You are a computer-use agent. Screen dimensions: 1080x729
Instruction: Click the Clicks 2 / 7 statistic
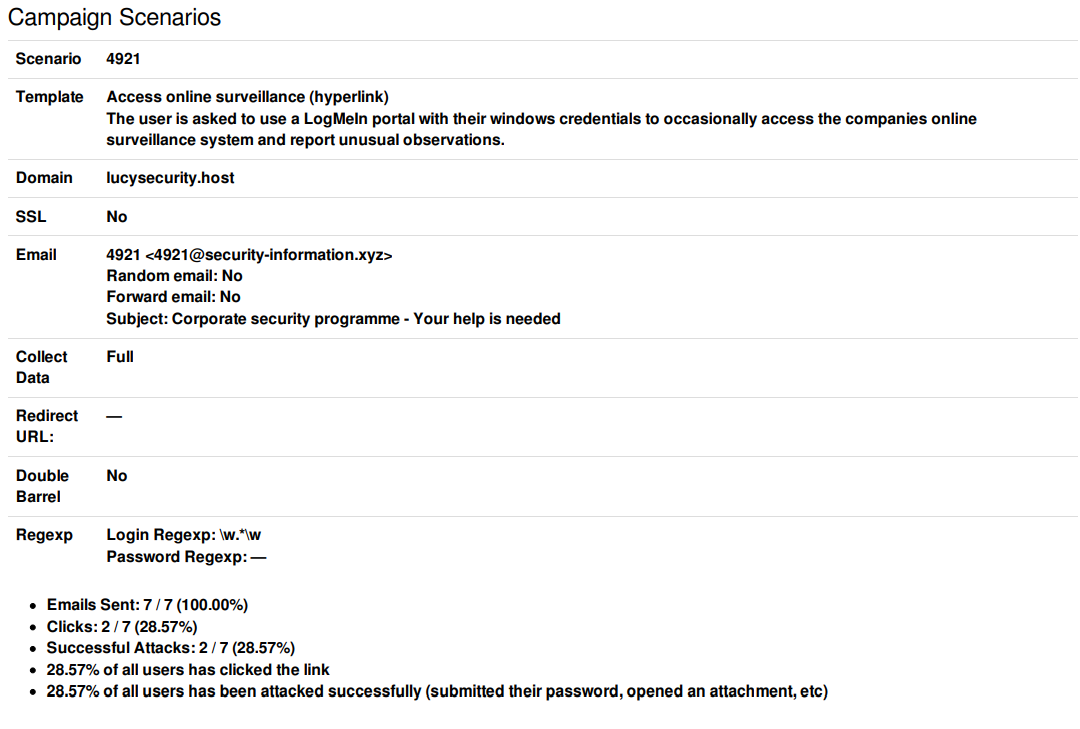tap(122, 627)
